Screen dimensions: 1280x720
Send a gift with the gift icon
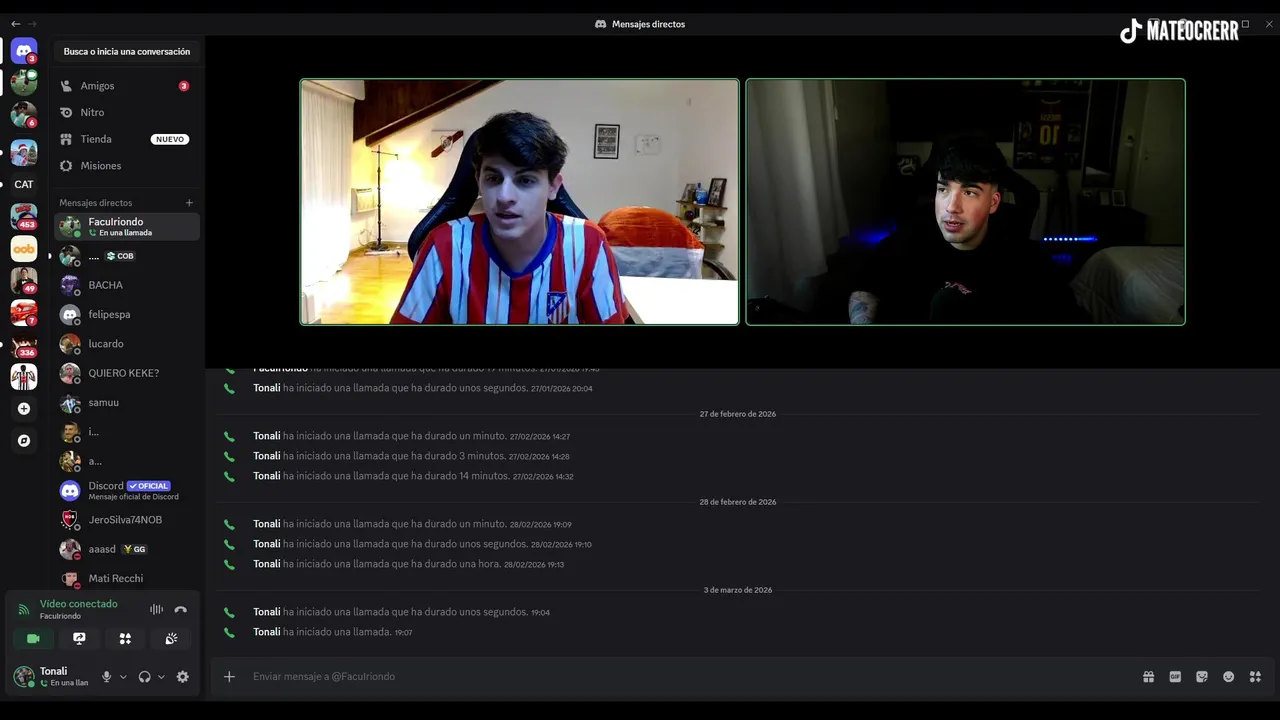(1148, 677)
